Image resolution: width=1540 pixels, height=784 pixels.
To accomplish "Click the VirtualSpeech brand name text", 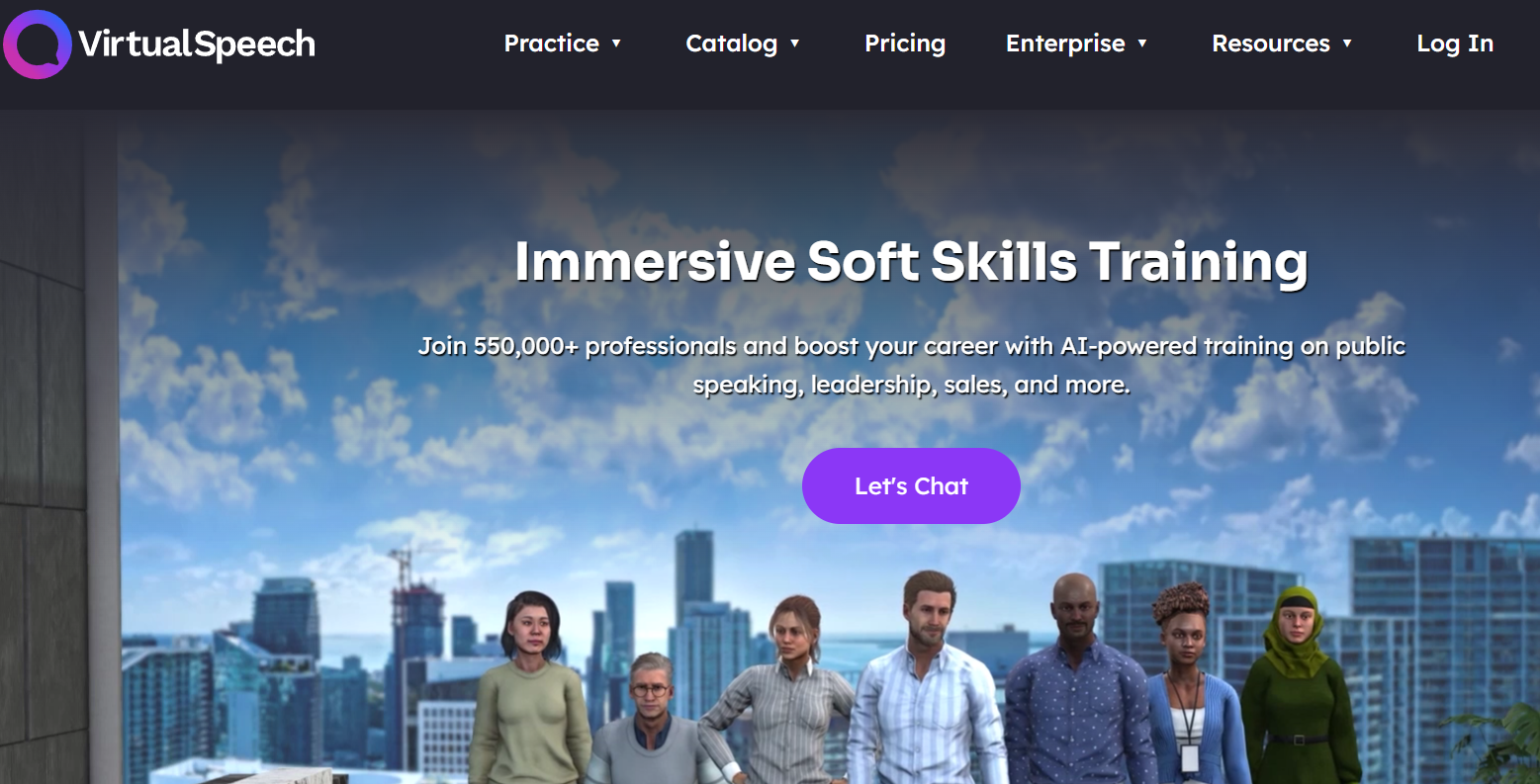I will click(x=197, y=44).
